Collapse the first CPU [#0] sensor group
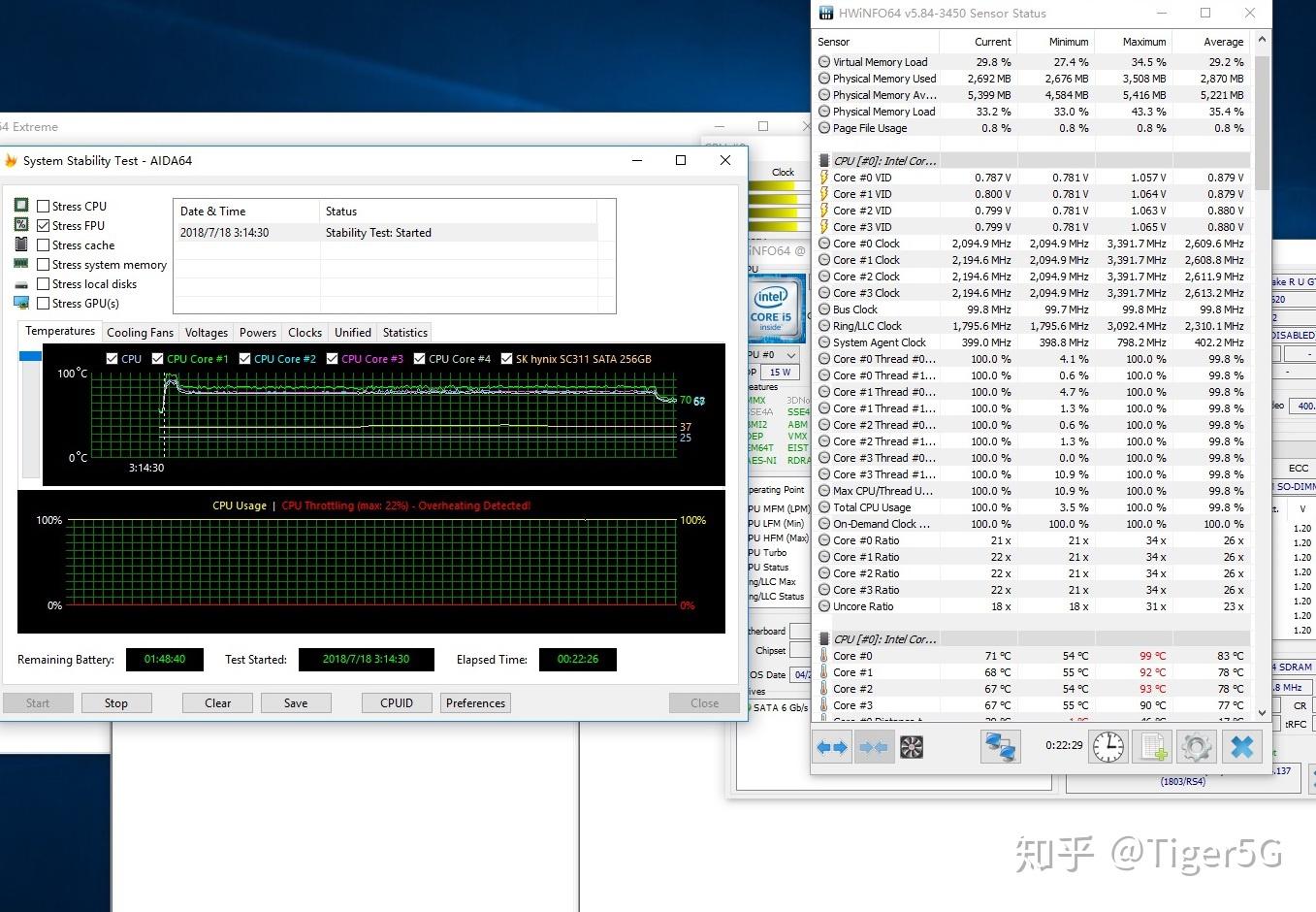The height and width of the screenshot is (912, 1316). coord(822,160)
